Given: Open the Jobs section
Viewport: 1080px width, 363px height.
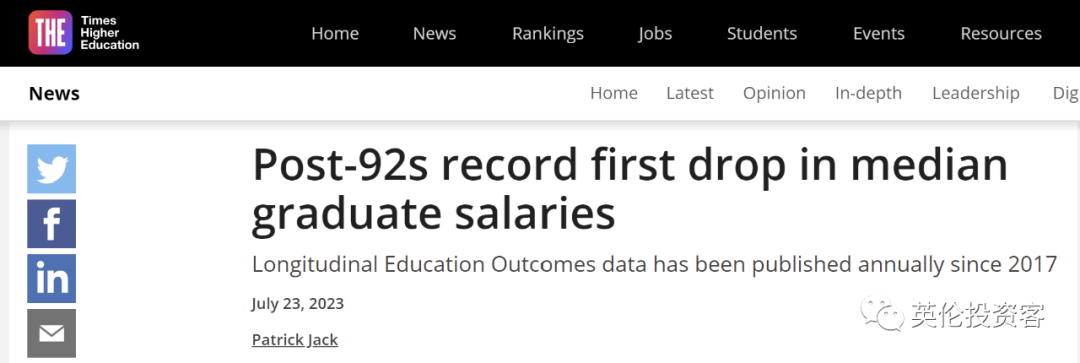Looking at the screenshot, I should [x=655, y=34].
